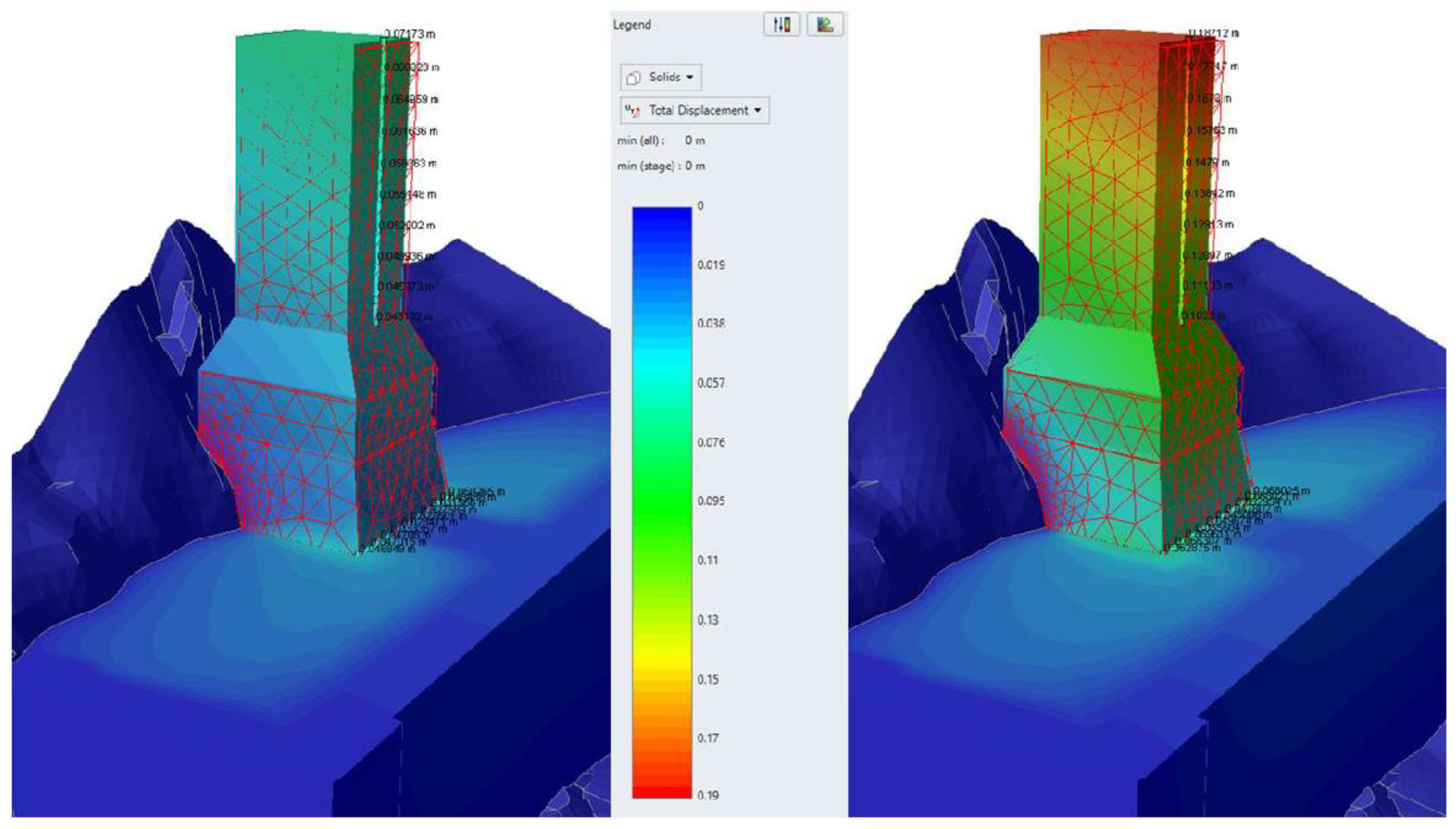
Task: Select the 0.095 legend scale label
Action: (710, 501)
